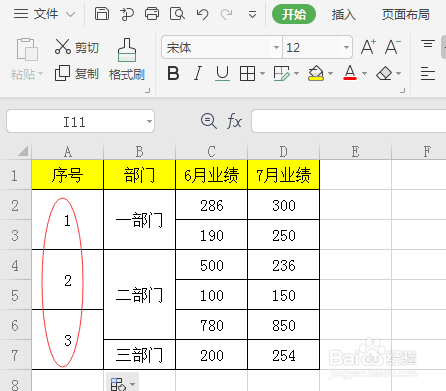
Task: Click cell with value 254
Action: [284, 355]
